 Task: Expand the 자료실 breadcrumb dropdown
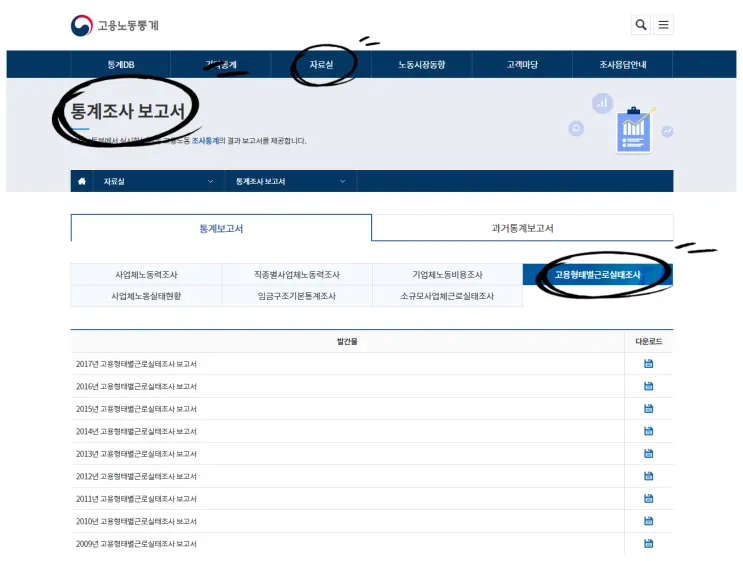(x=159, y=181)
